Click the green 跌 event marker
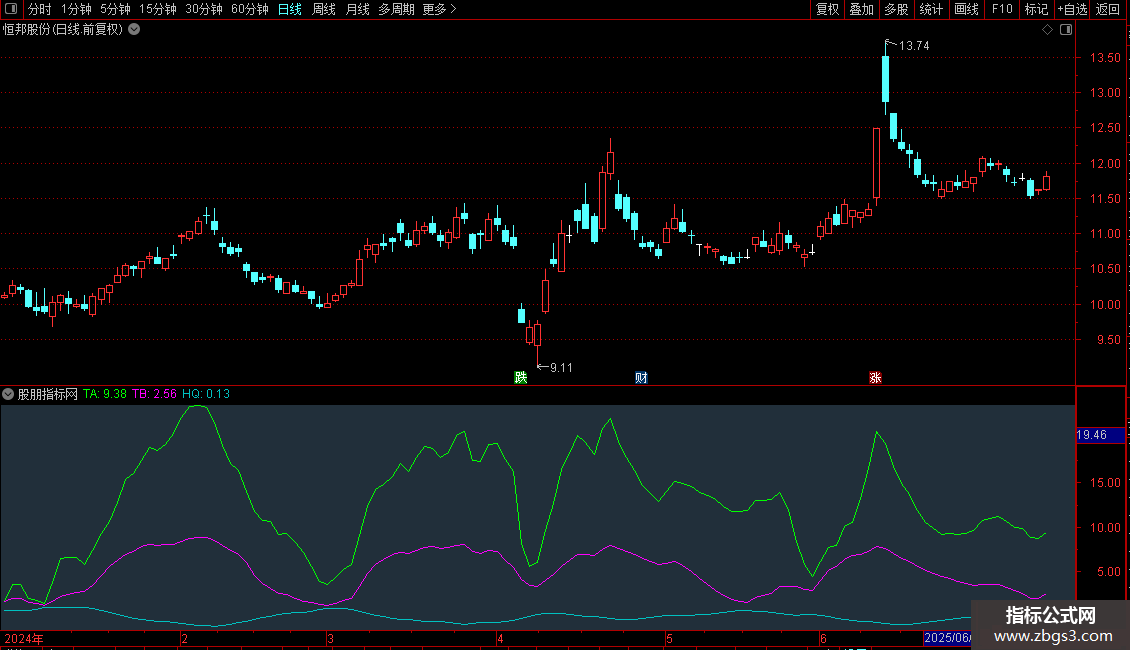Viewport: 1130px width, 650px height. [520, 378]
